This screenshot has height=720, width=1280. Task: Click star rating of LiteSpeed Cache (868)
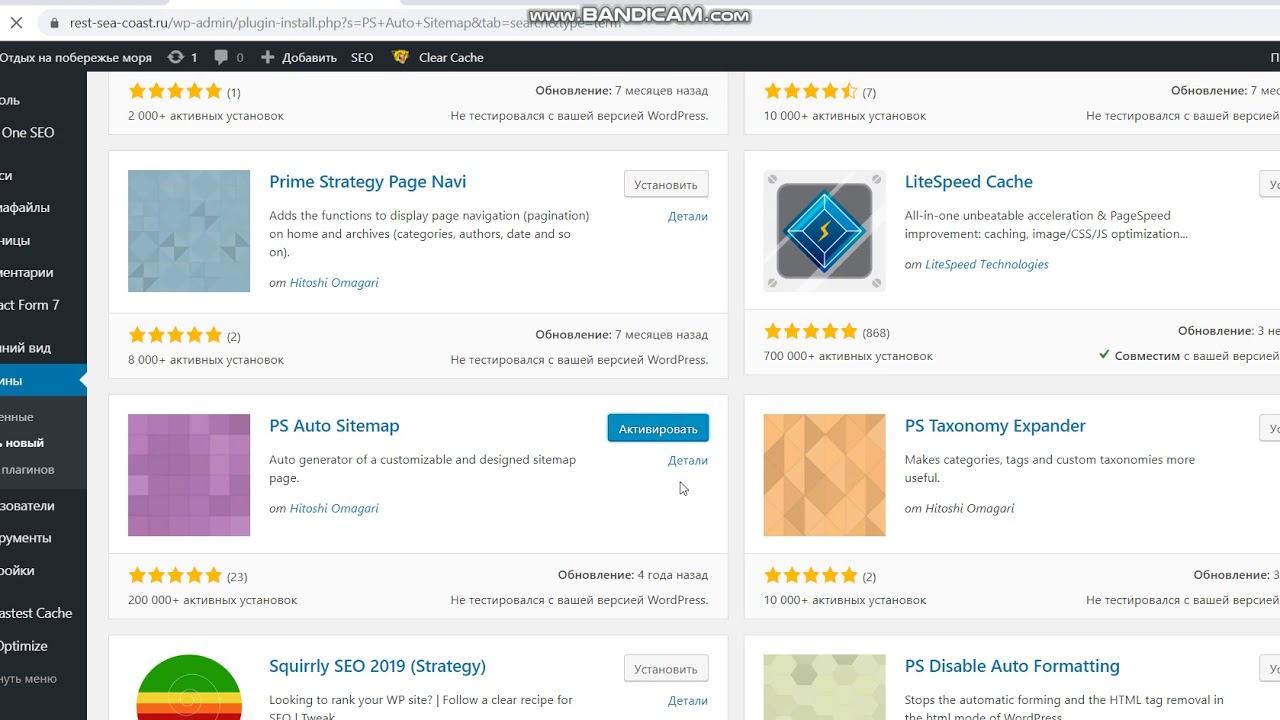810,331
